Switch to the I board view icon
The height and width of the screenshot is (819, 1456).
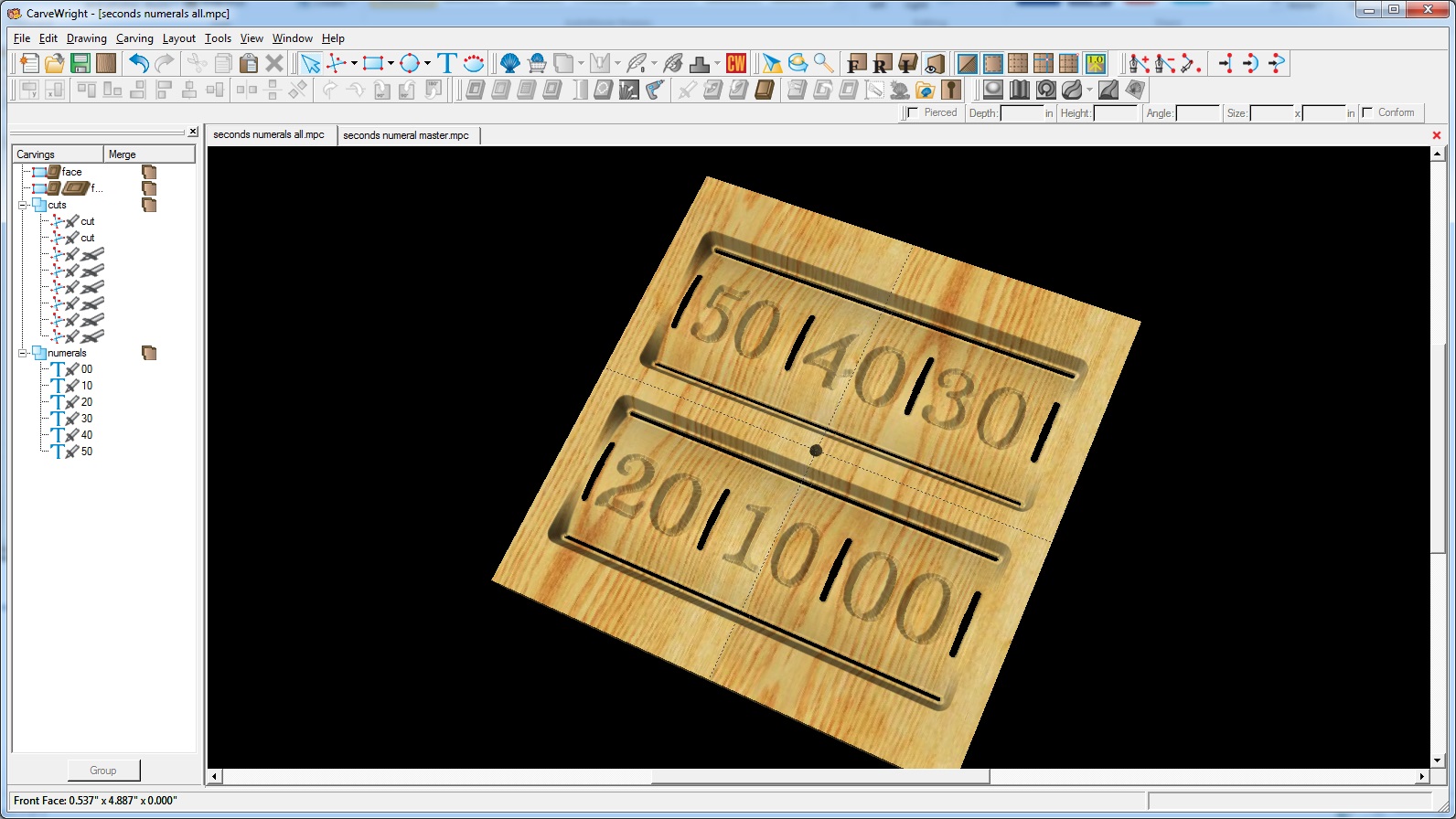[x=907, y=63]
